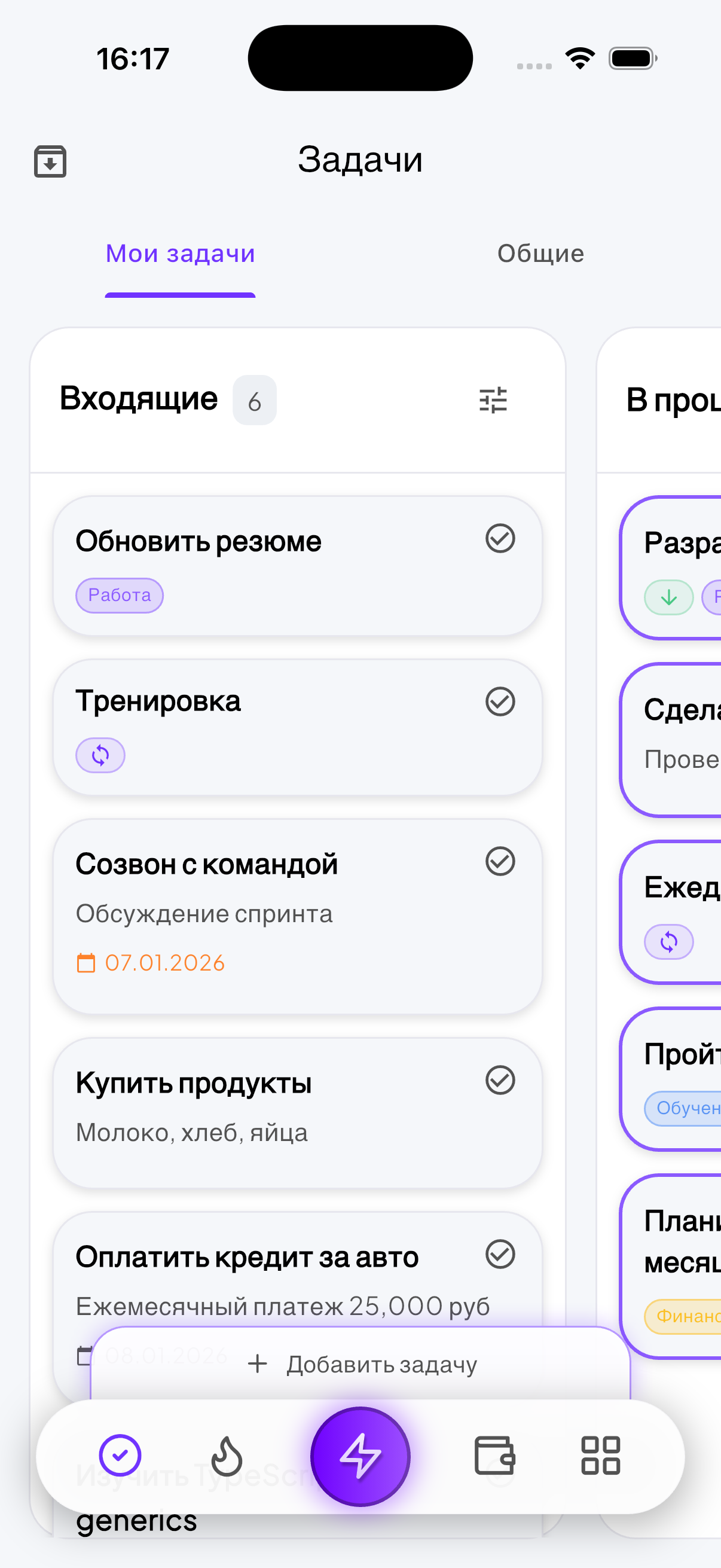
Task: Tap the recurring icon on the Ежед card
Action: pos(668,942)
